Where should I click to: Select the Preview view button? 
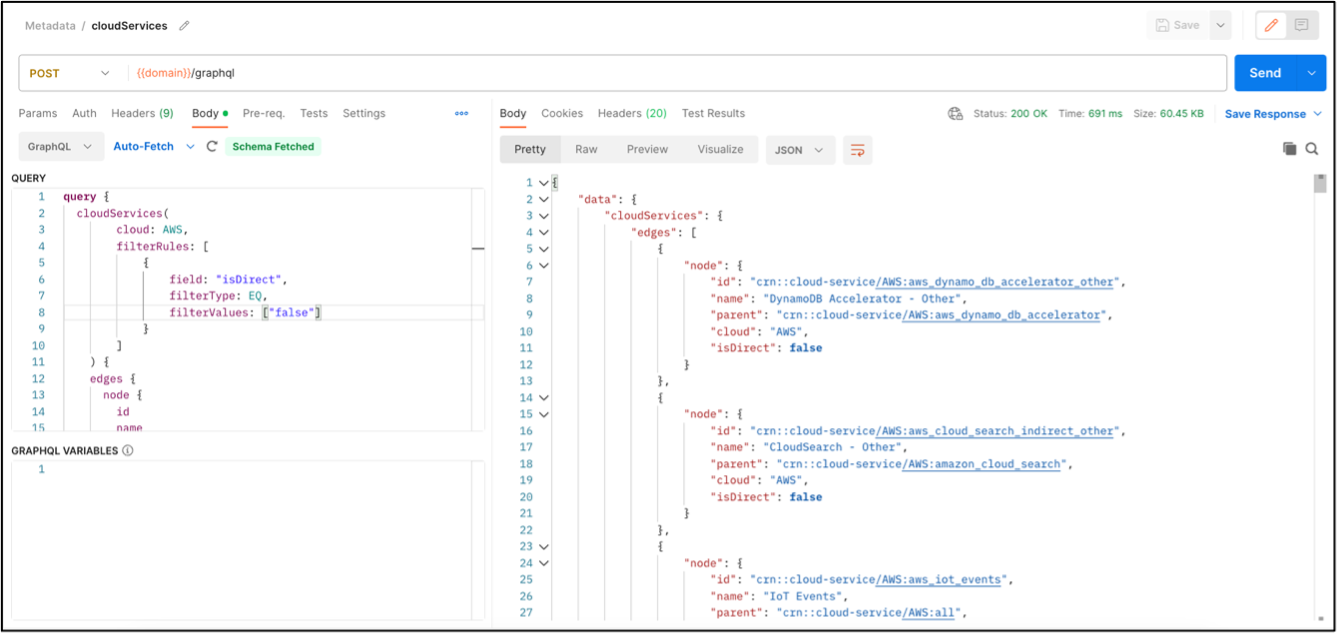[x=647, y=149]
